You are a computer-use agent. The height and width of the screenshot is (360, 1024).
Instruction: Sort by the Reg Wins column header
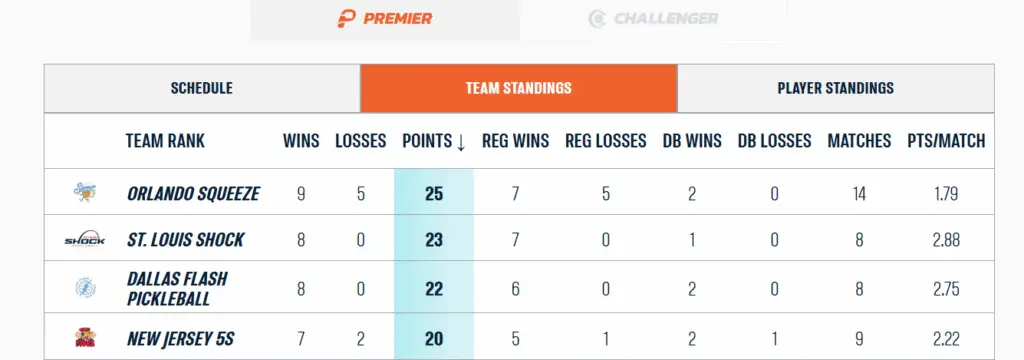[x=515, y=141]
